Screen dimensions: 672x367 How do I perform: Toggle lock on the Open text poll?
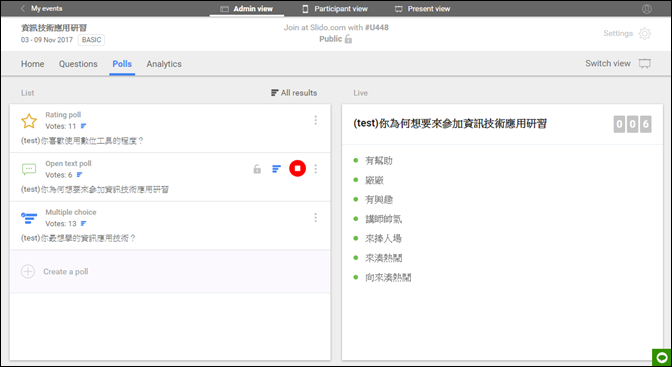(x=257, y=169)
